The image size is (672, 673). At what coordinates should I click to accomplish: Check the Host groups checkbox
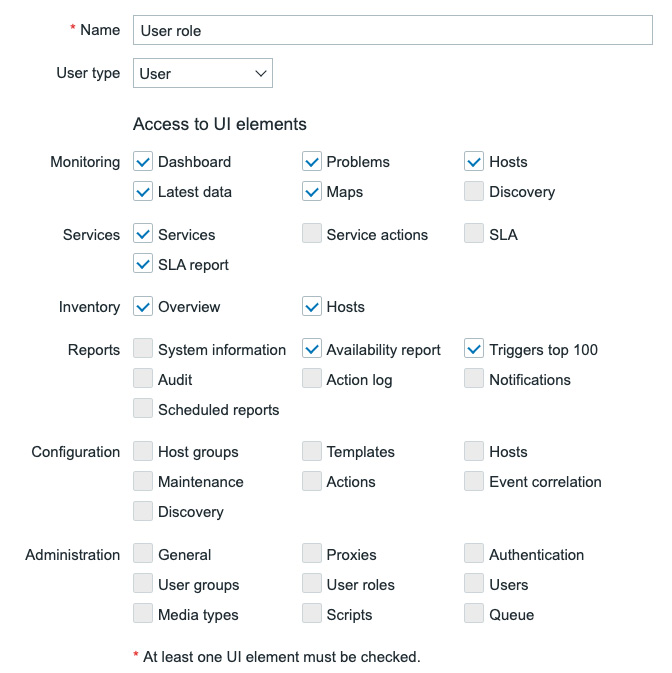tap(143, 452)
